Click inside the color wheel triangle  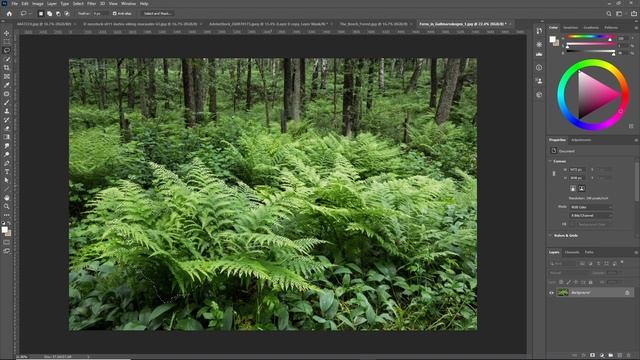(x=593, y=95)
